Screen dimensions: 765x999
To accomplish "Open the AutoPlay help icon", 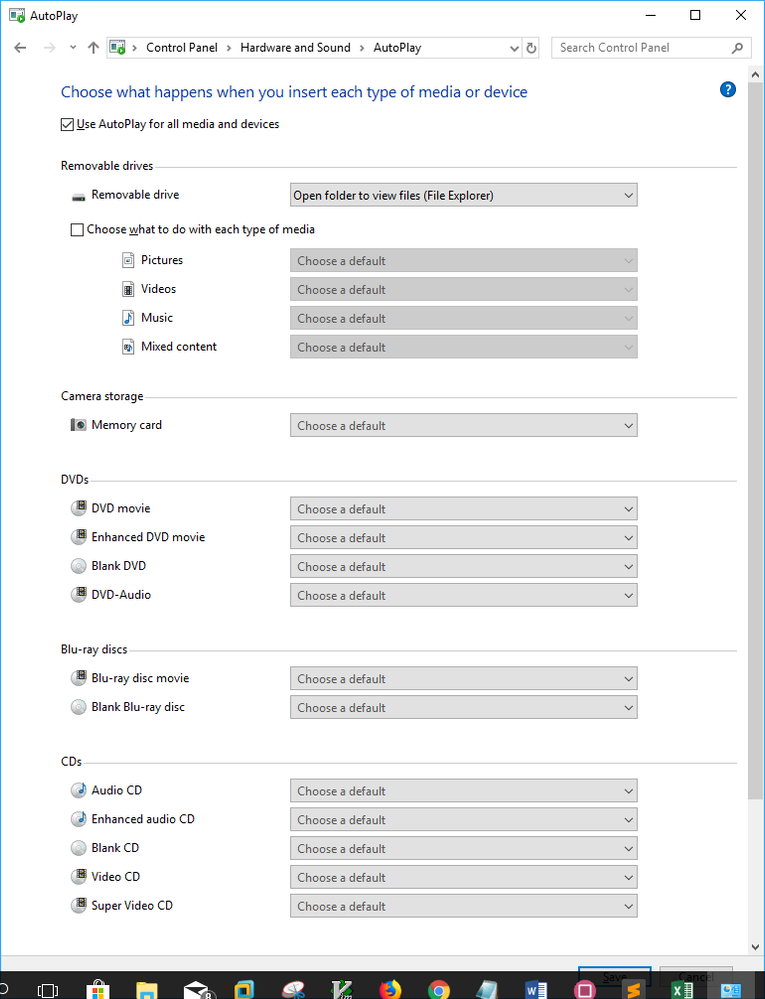I will 728,90.
